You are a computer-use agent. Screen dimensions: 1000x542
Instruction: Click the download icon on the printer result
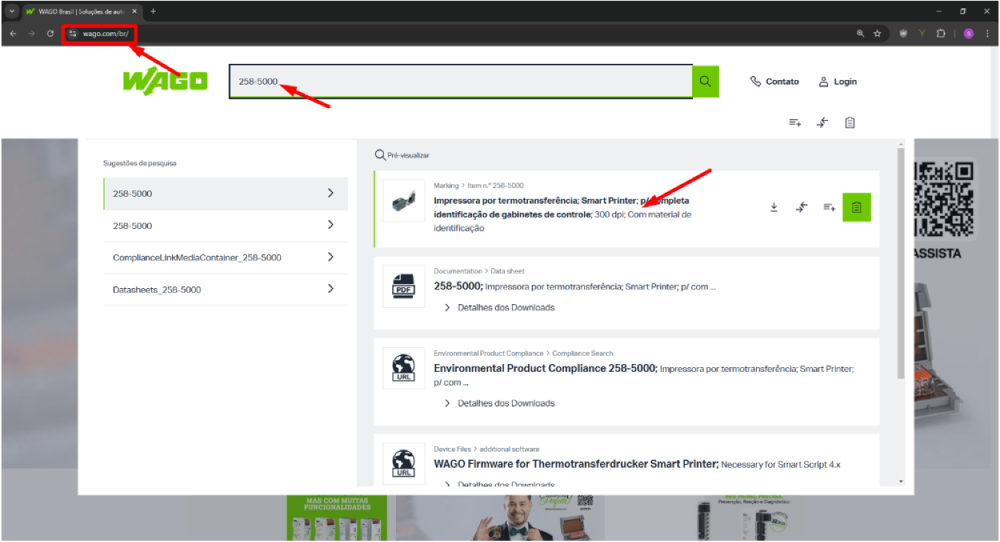click(773, 207)
